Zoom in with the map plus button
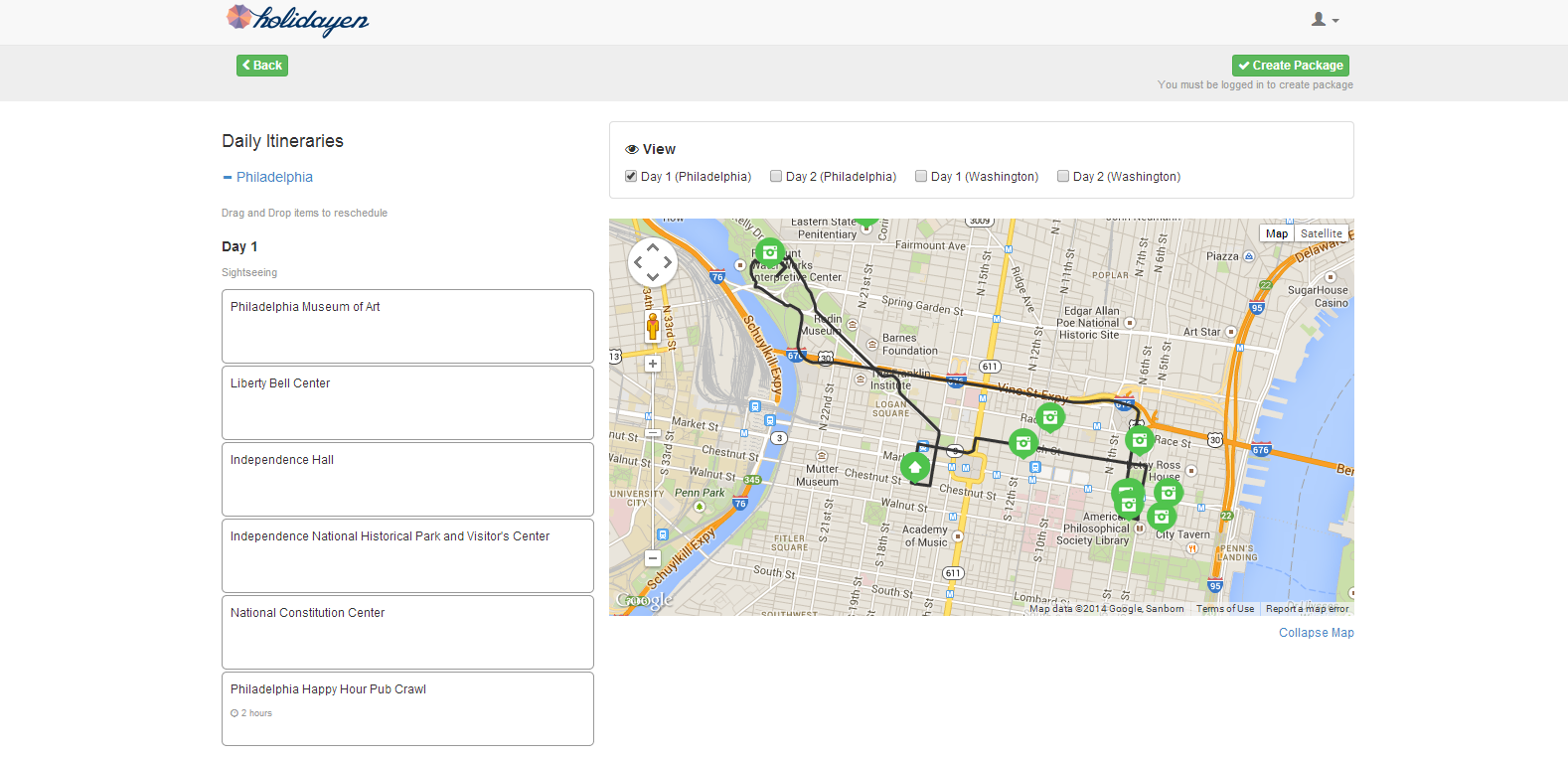 [653, 365]
